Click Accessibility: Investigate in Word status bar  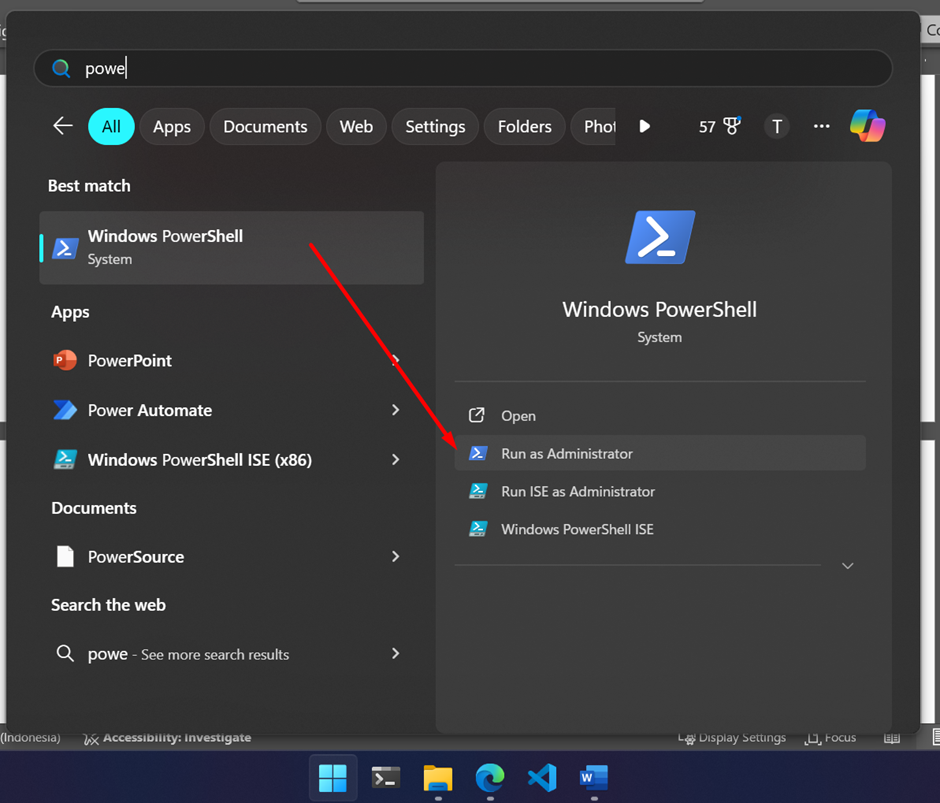(167, 738)
